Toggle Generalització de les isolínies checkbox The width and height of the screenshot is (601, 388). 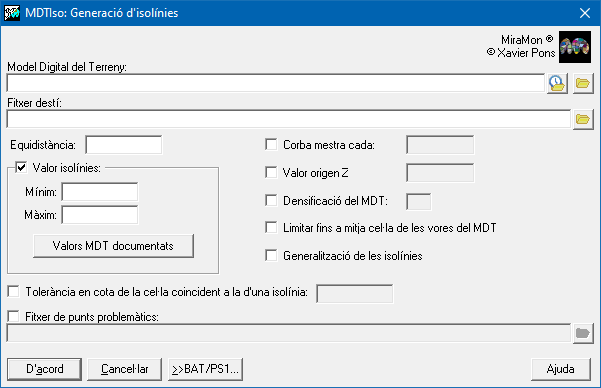pyautogui.click(x=271, y=255)
